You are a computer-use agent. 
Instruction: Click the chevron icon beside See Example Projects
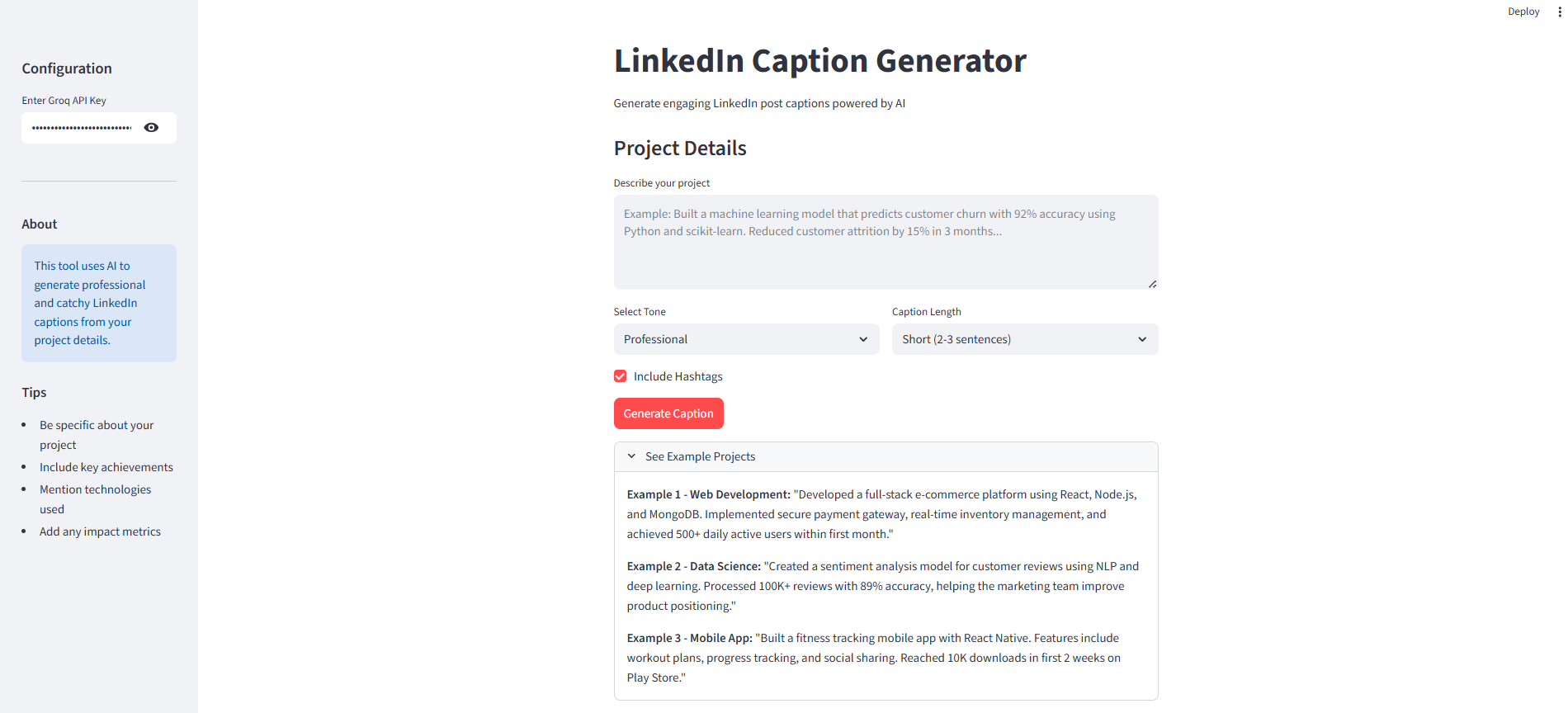tap(631, 456)
